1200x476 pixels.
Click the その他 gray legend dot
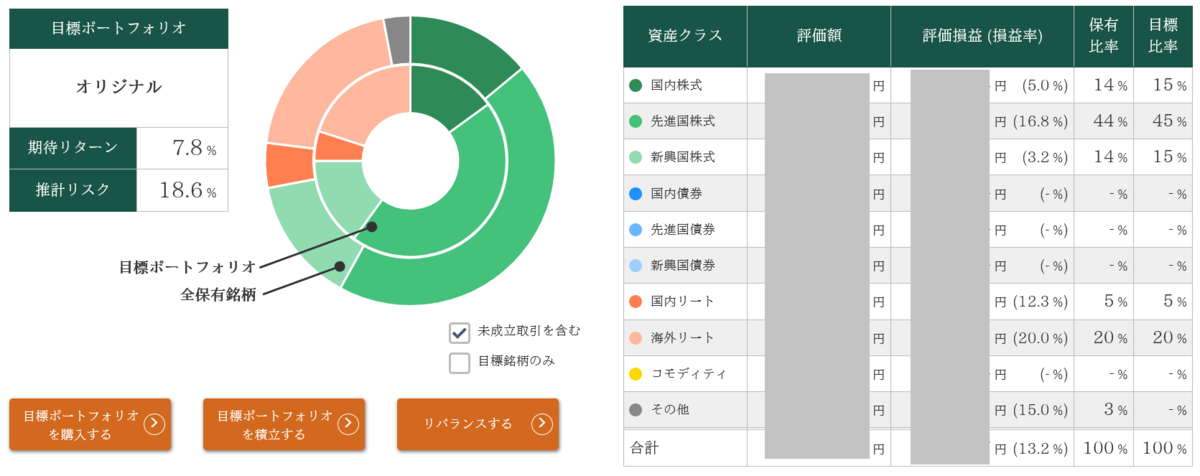click(x=636, y=409)
